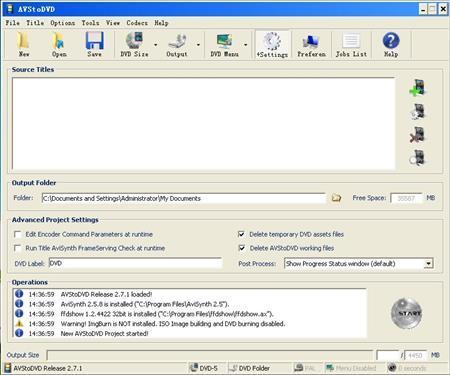450x375 pixels.
Task: Click the DVD Size toolbar icon
Action: click(134, 45)
